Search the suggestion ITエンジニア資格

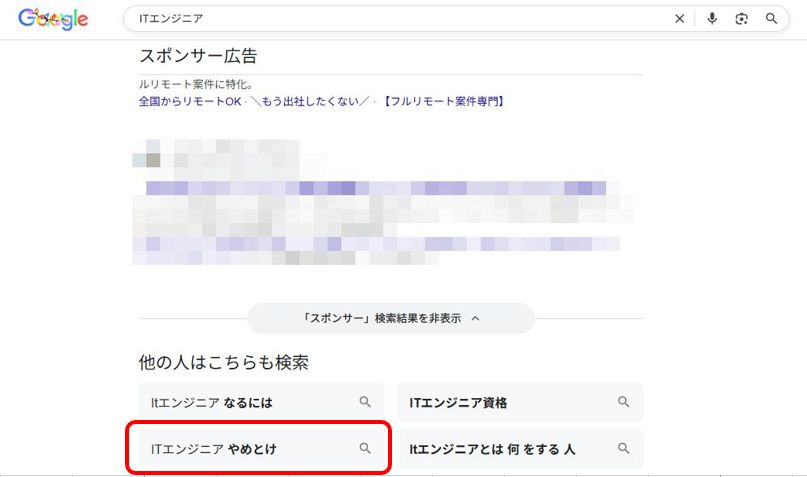click(x=520, y=402)
